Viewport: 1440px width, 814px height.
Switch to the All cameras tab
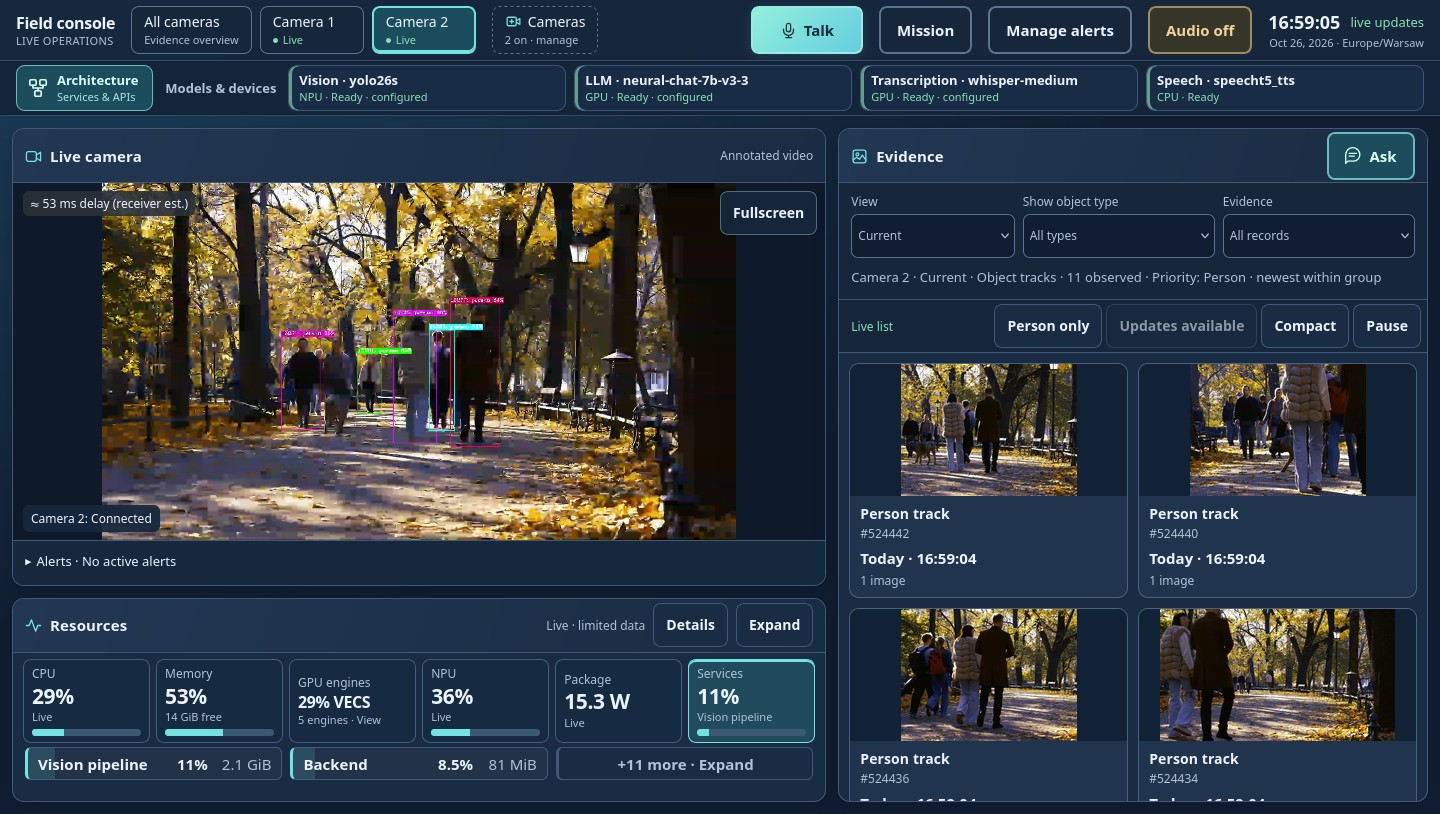[191, 30]
